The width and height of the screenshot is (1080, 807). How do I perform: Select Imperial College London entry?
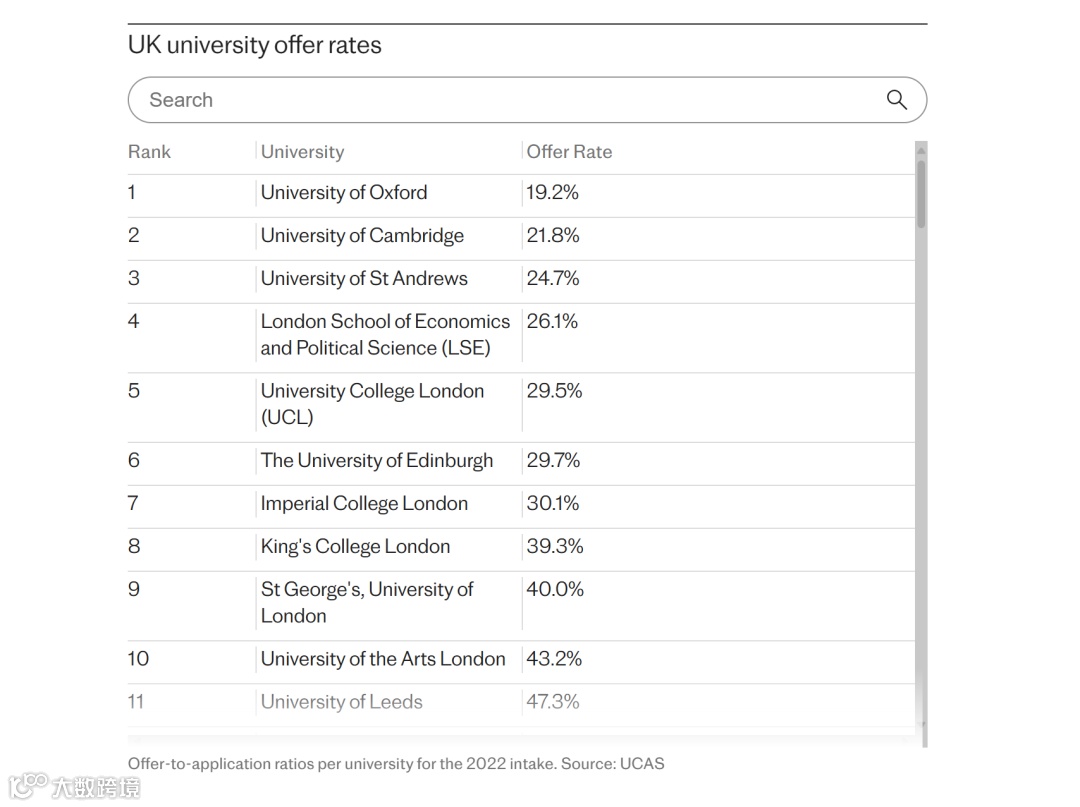364,503
